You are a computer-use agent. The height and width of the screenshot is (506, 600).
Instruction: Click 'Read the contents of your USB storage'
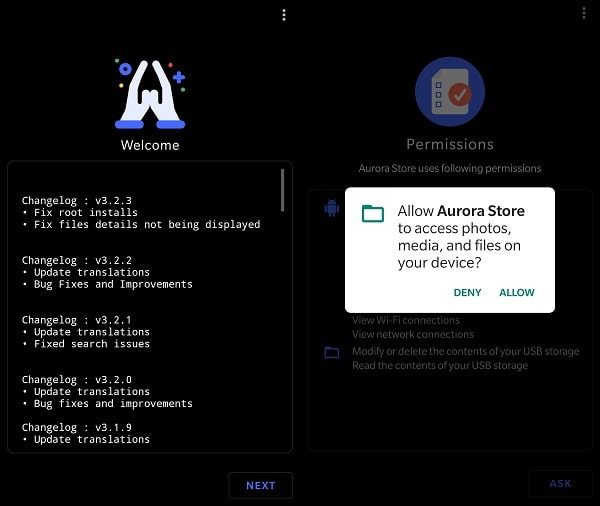(x=440, y=366)
